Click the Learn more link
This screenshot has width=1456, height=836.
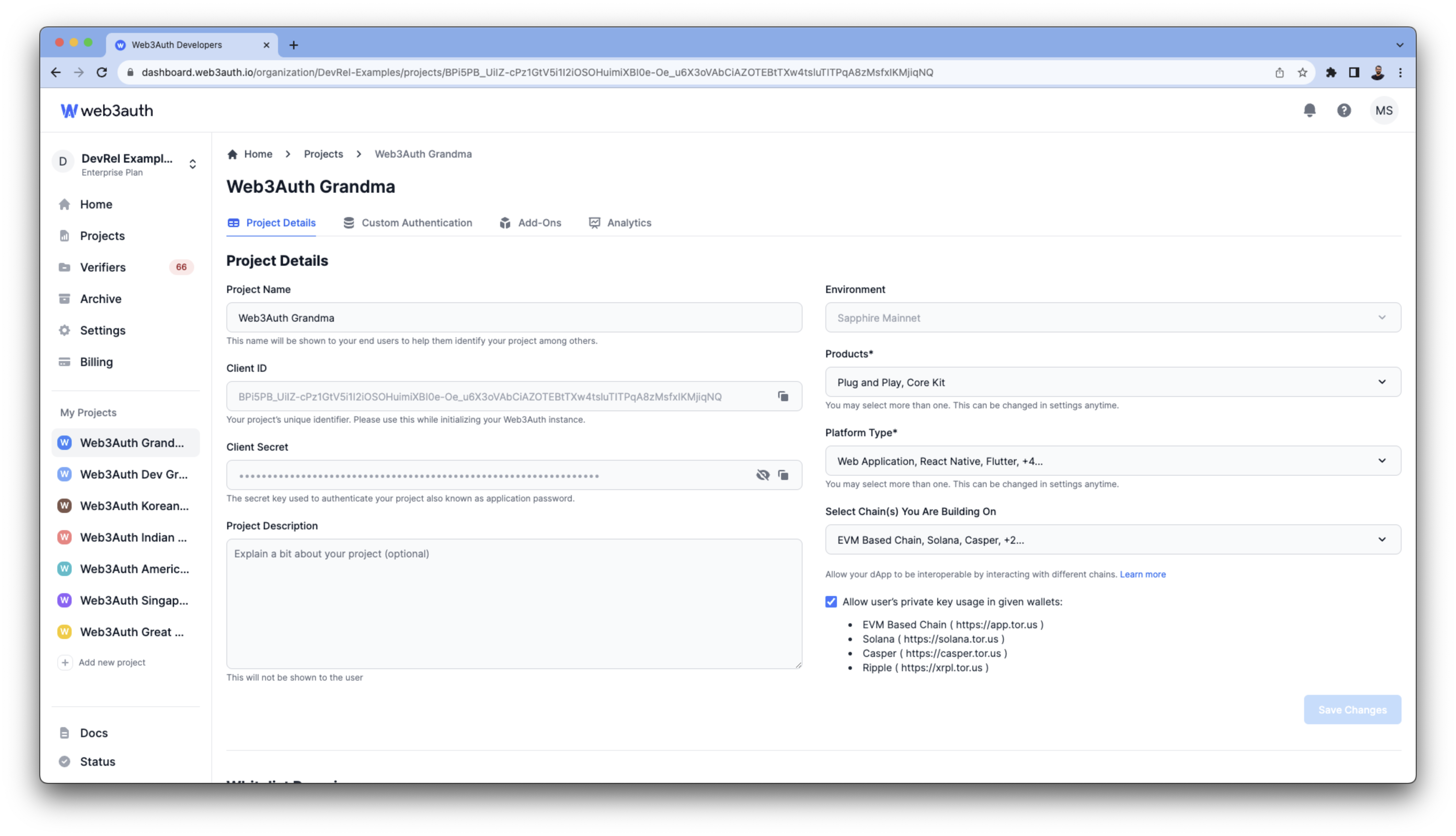(x=1143, y=574)
